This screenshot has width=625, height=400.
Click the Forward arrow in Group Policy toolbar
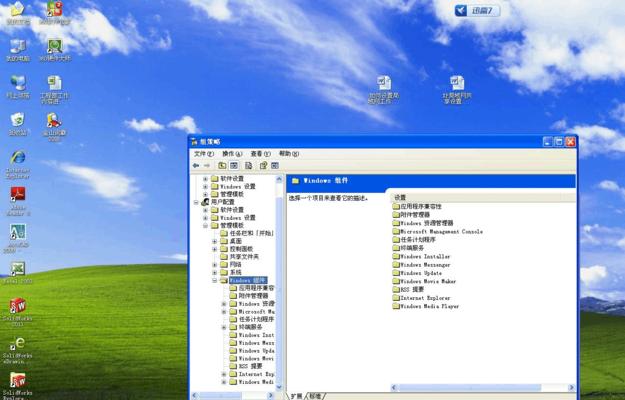pyautogui.click(x=207, y=165)
